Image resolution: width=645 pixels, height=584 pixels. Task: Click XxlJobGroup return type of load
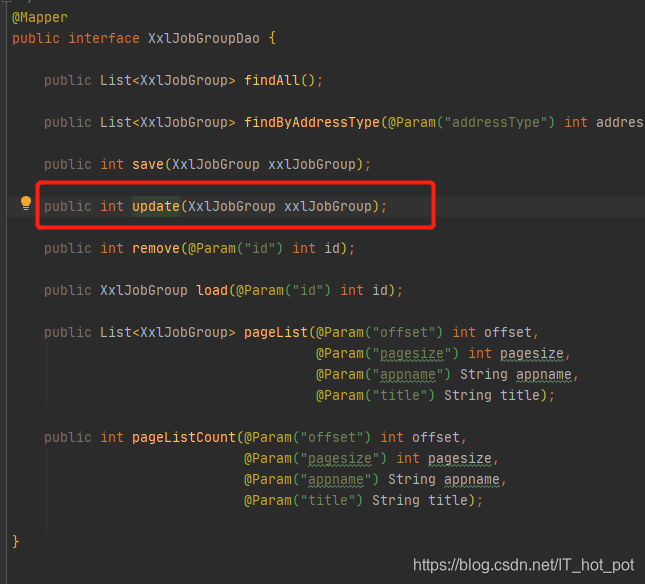(x=144, y=290)
